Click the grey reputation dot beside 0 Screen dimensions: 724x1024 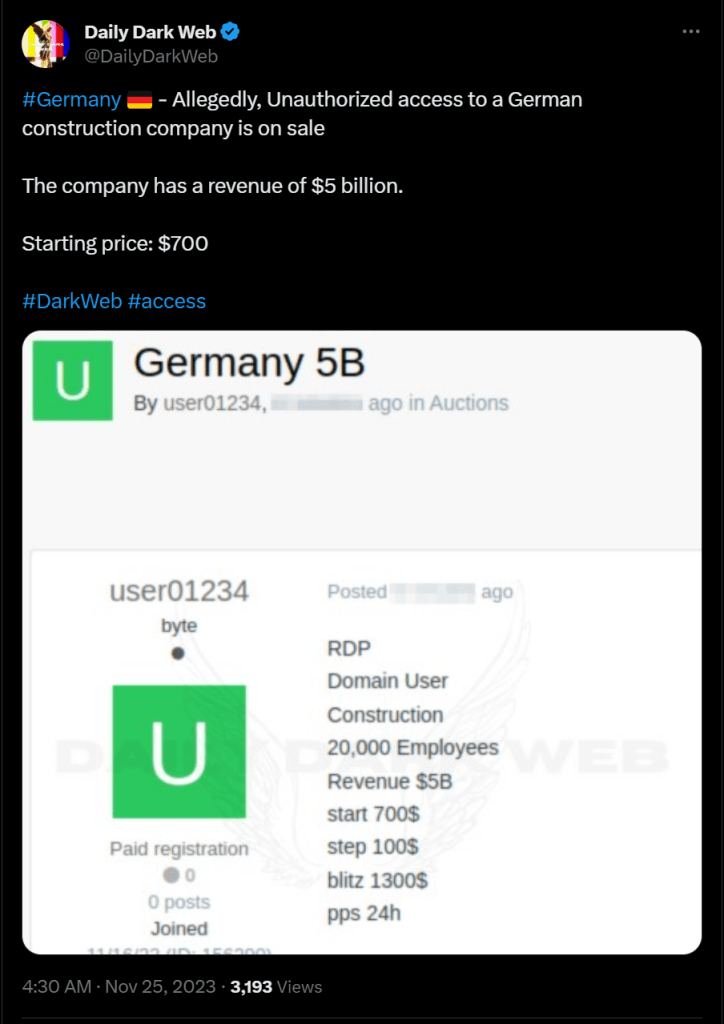171,875
